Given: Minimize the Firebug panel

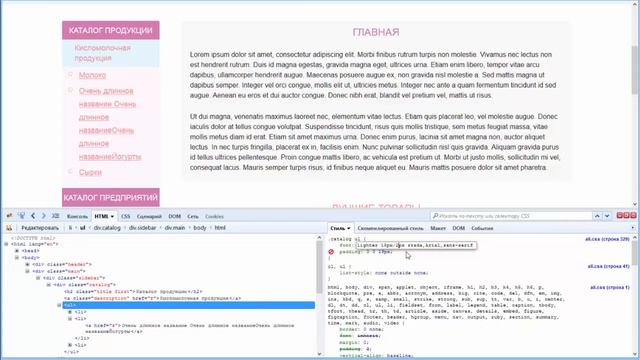Looking at the screenshot, I should point(620,215).
